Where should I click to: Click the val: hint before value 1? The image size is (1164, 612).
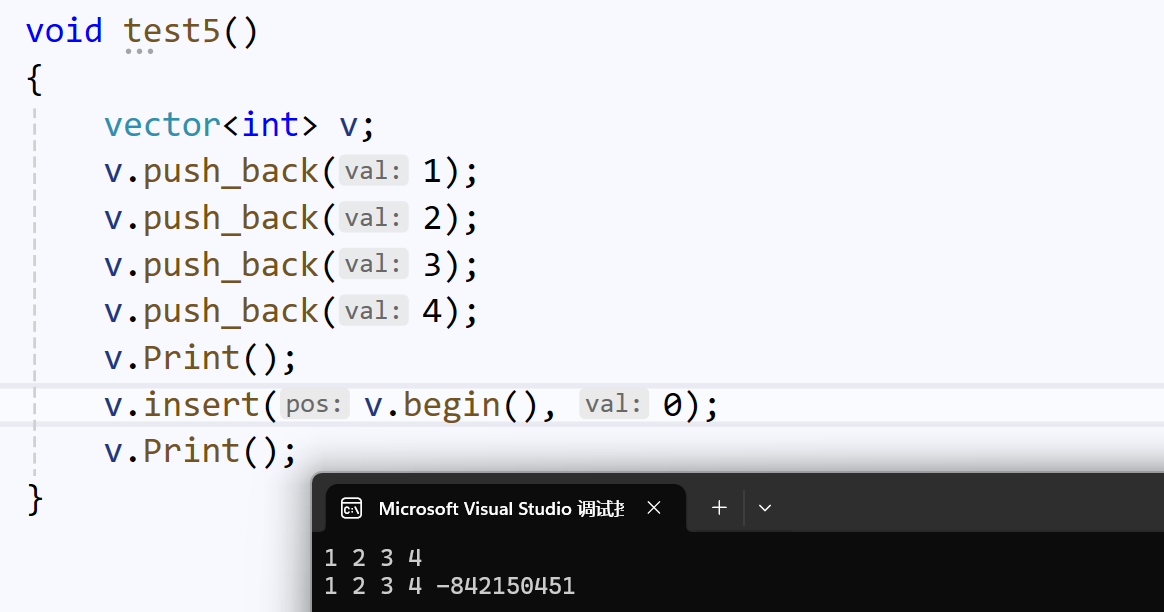[x=373, y=172]
